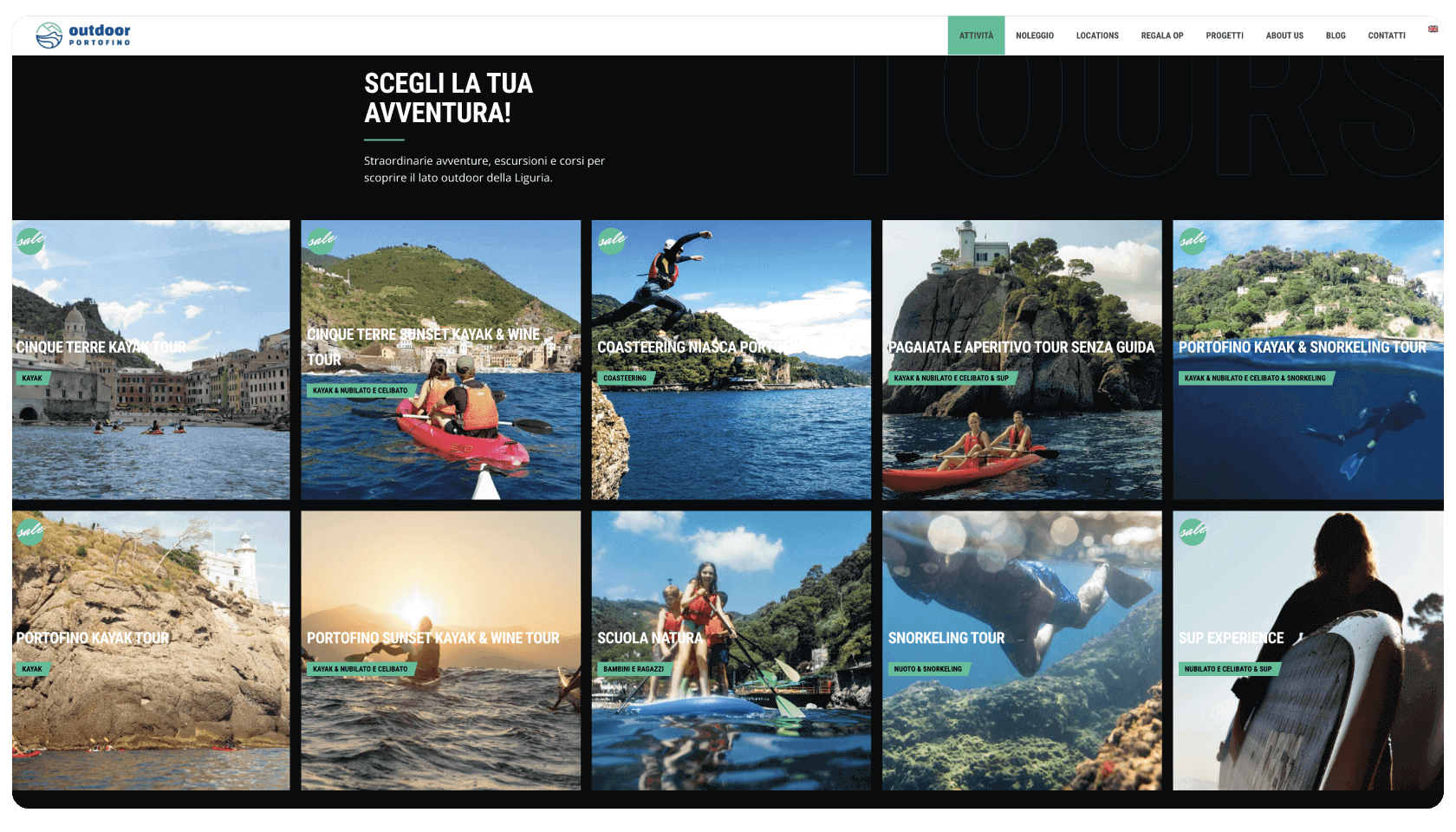The width and height of the screenshot is (1456, 832).
Task: Open the Regala OP menu item
Action: point(1162,36)
